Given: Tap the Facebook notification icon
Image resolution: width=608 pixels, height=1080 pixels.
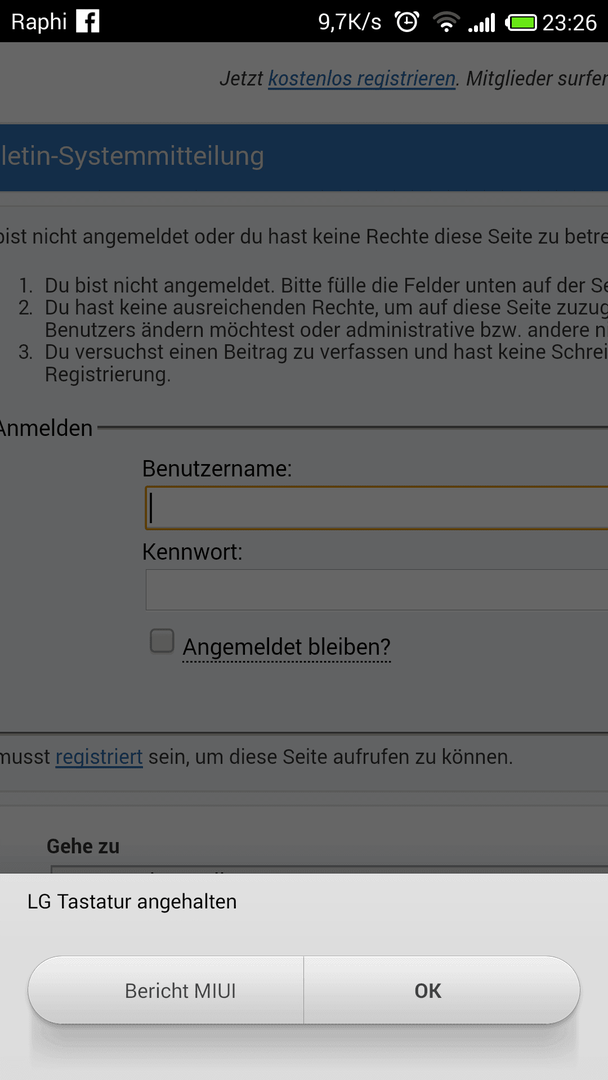Looking at the screenshot, I should 87,21.
